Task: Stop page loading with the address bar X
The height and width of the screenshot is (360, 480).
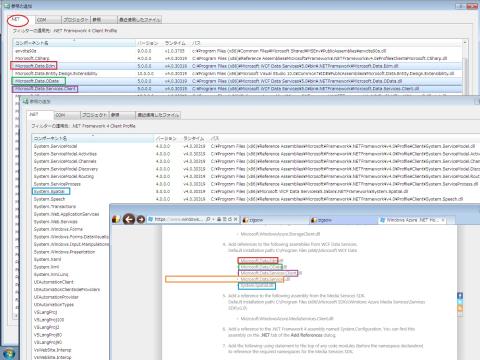Action: click(235, 219)
